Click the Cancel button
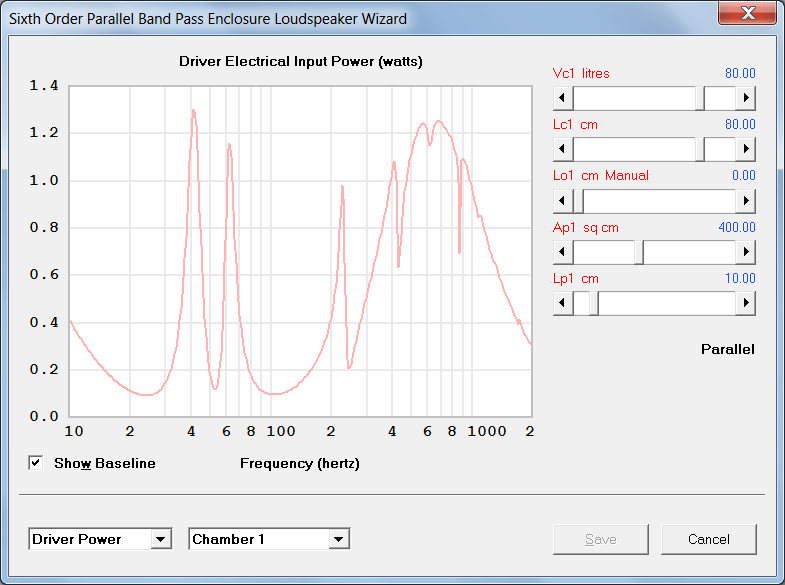Screen dimensions: 785x585 [708, 539]
